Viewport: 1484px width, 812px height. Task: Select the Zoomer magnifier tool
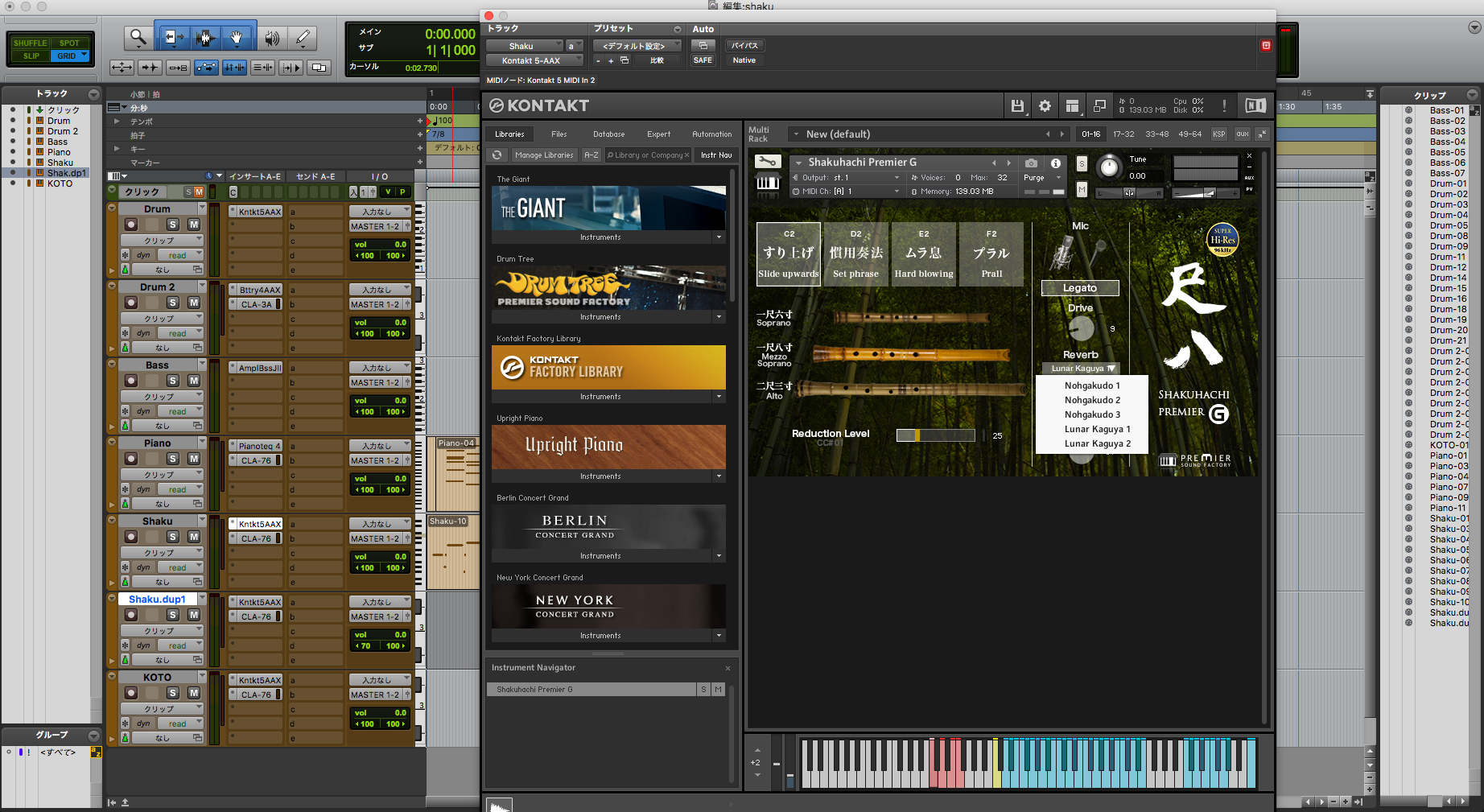click(138, 37)
